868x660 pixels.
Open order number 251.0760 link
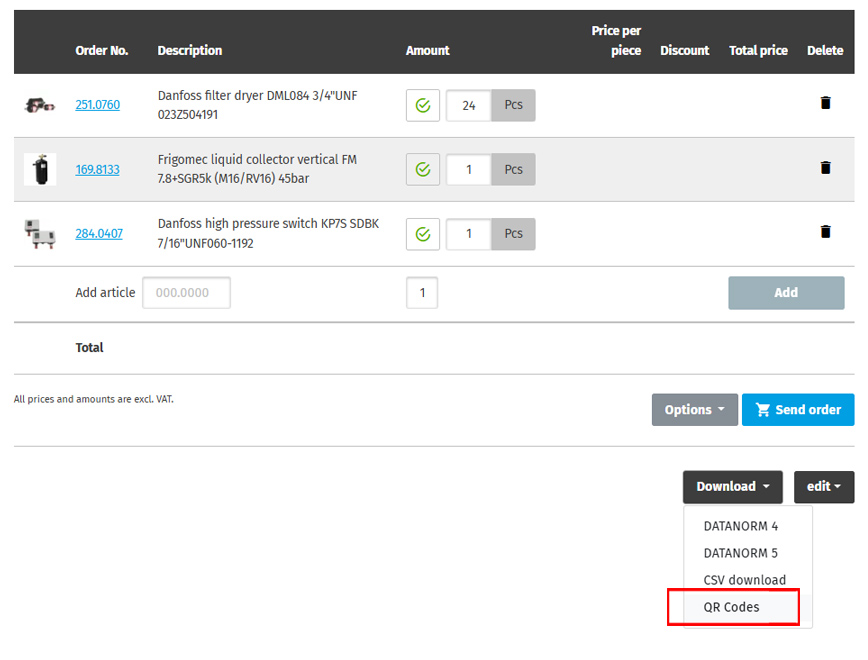(97, 105)
